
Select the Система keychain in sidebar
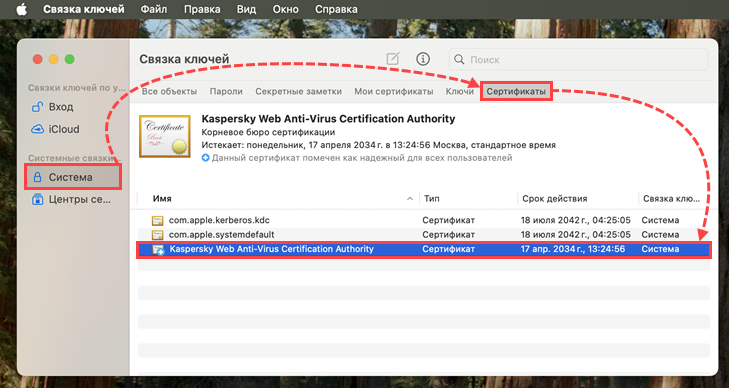point(73,177)
